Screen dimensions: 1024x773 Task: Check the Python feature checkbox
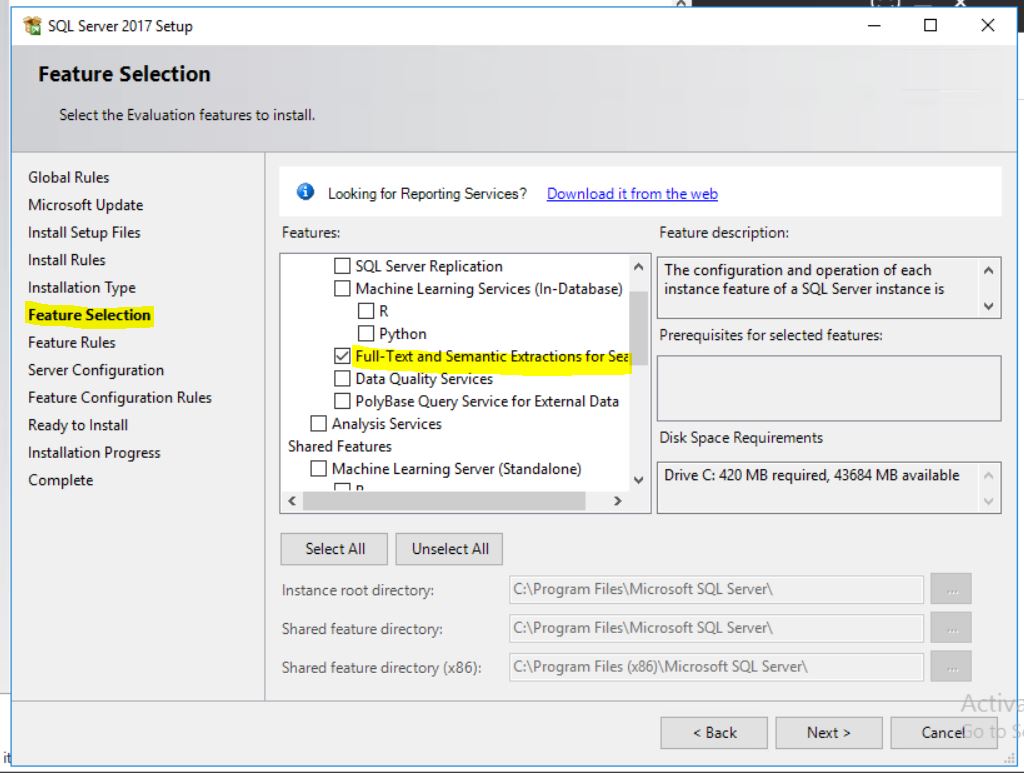point(367,333)
